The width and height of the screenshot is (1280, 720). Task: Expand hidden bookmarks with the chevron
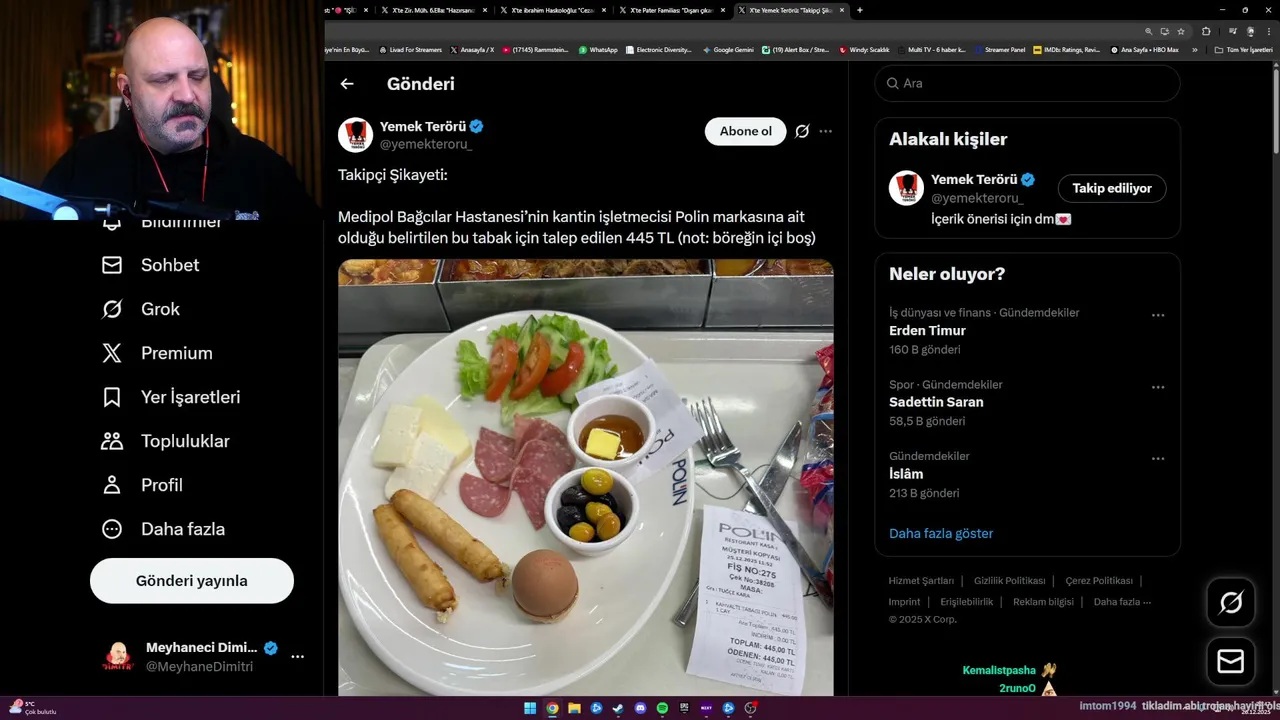(1195, 50)
